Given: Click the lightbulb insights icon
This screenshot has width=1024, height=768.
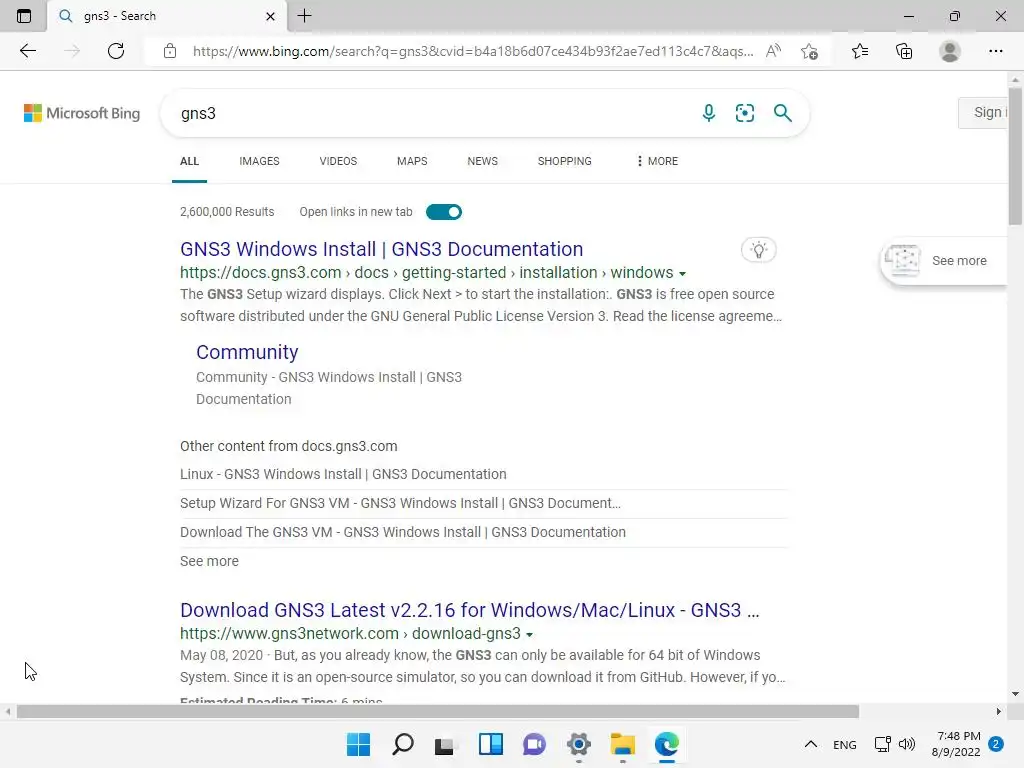Looking at the screenshot, I should [759, 249].
